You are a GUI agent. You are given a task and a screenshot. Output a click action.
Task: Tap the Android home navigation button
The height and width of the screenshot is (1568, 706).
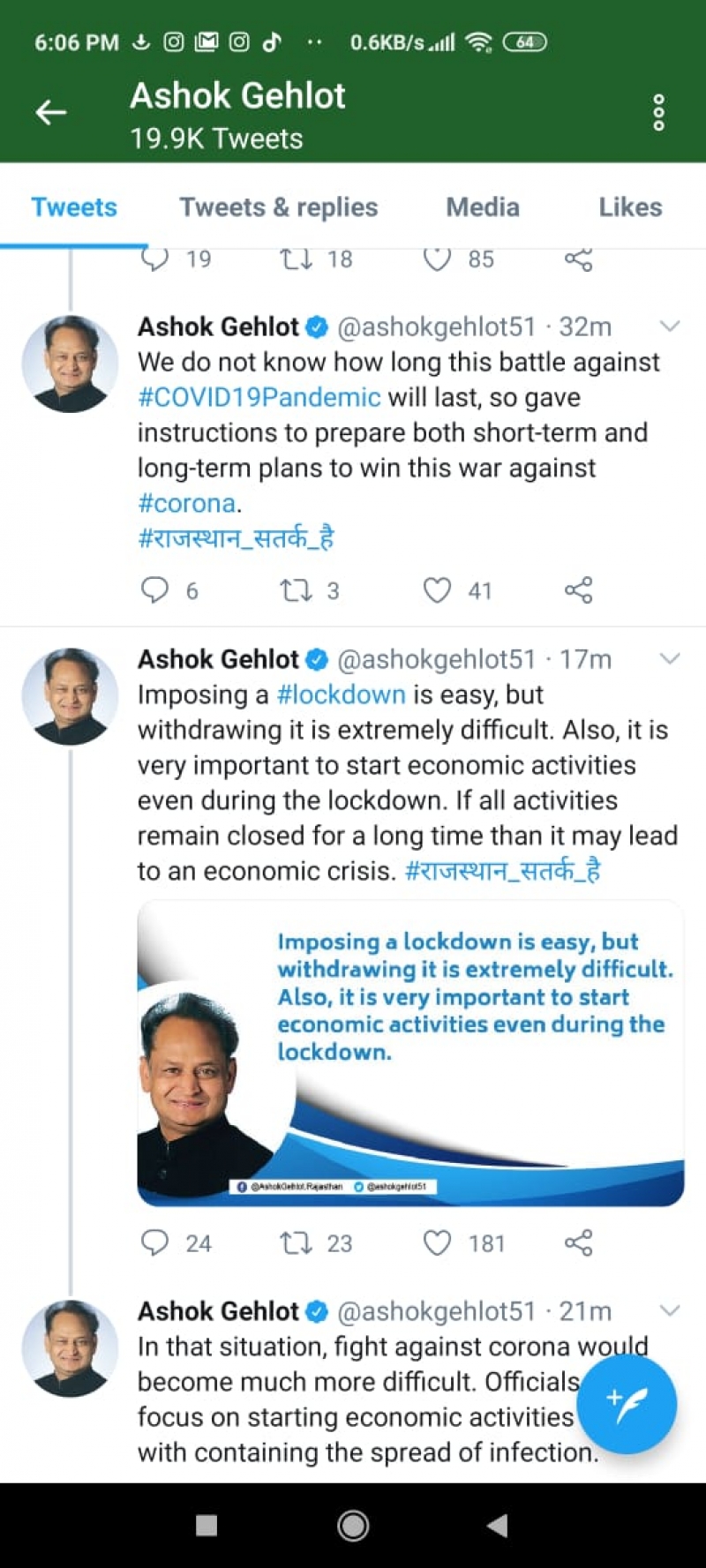coord(353,1526)
